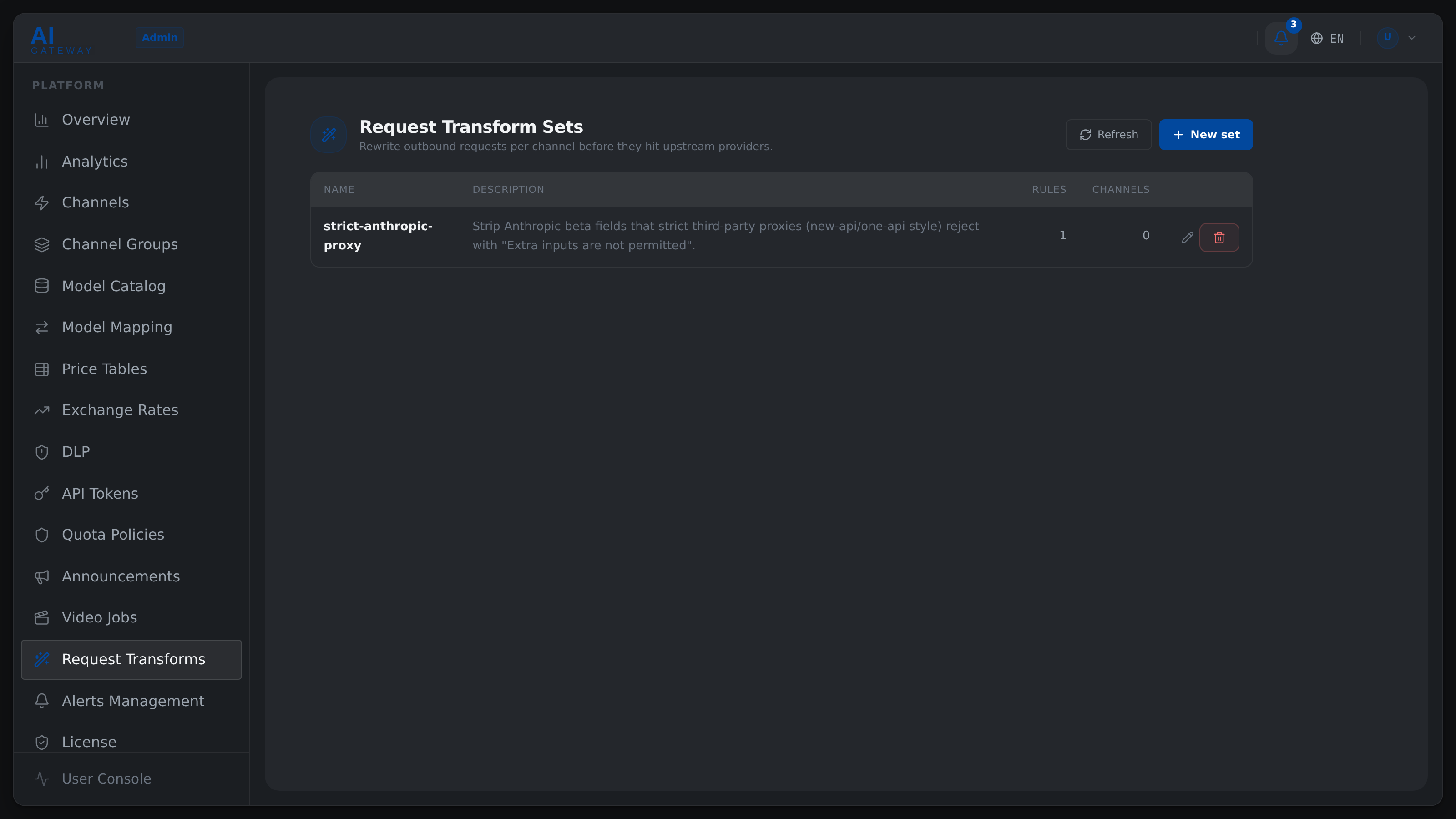Open Channel Groups

pyautogui.click(x=131, y=245)
